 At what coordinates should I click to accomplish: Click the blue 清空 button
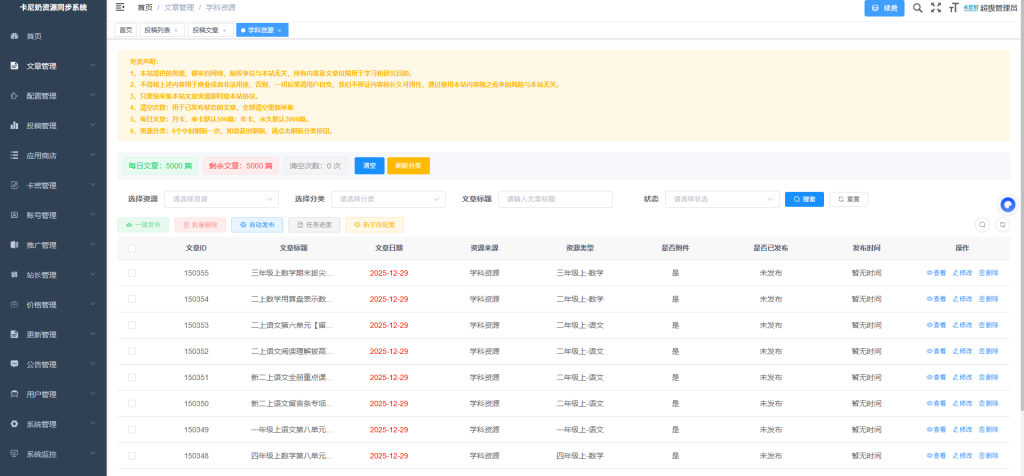(x=370, y=166)
